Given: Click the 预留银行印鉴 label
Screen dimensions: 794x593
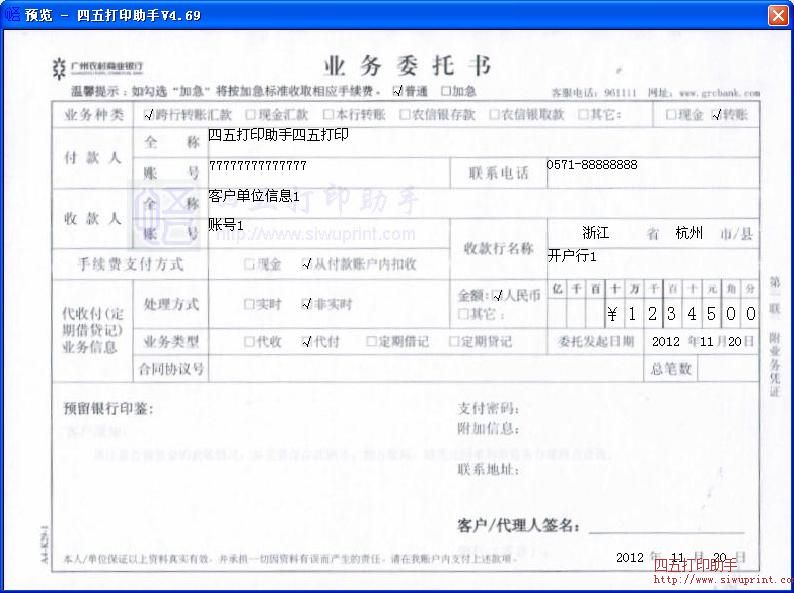Looking at the screenshot, I should click(x=108, y=408).
